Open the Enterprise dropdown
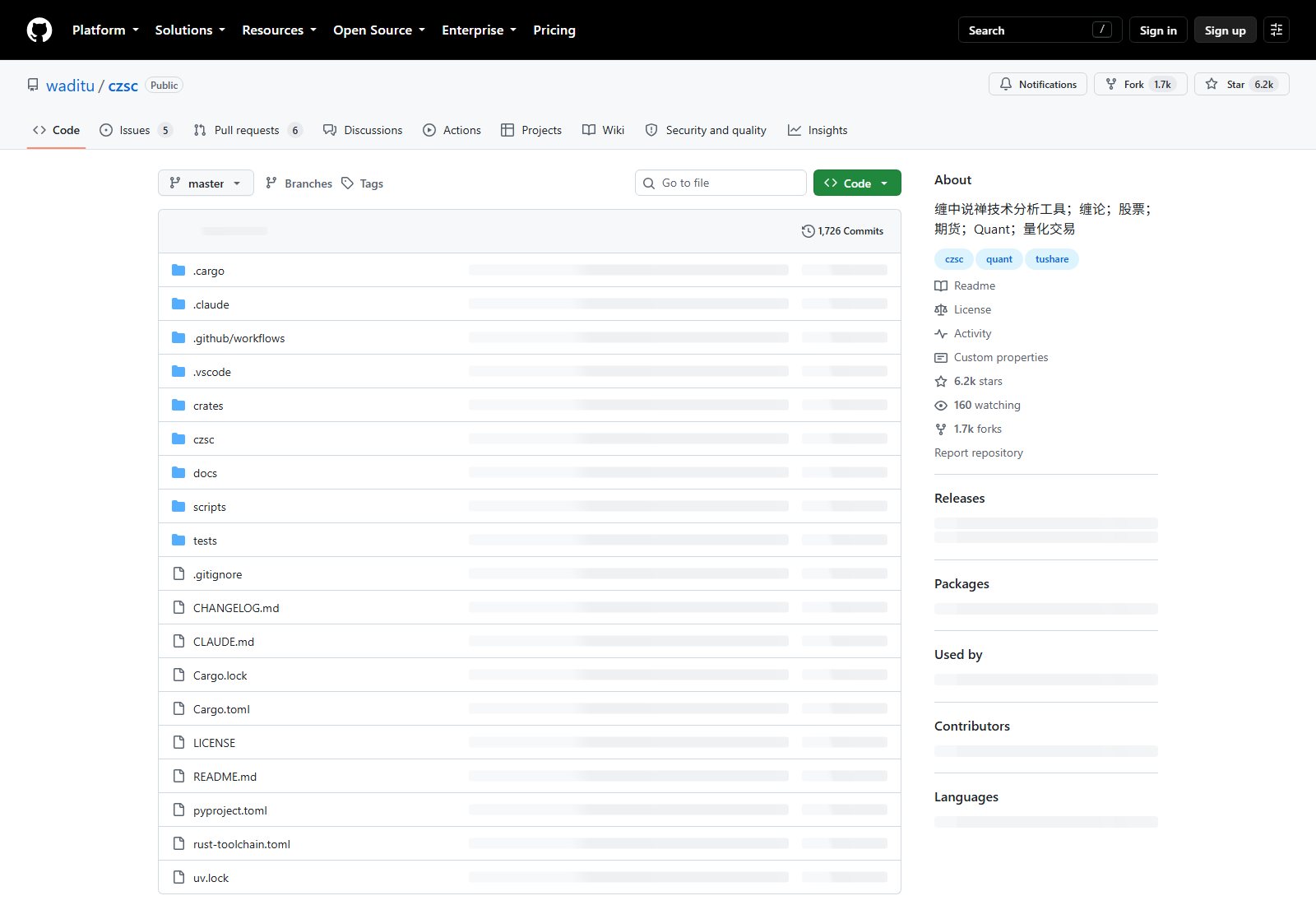Screen dimensions: 1316x905 (479, 30)
